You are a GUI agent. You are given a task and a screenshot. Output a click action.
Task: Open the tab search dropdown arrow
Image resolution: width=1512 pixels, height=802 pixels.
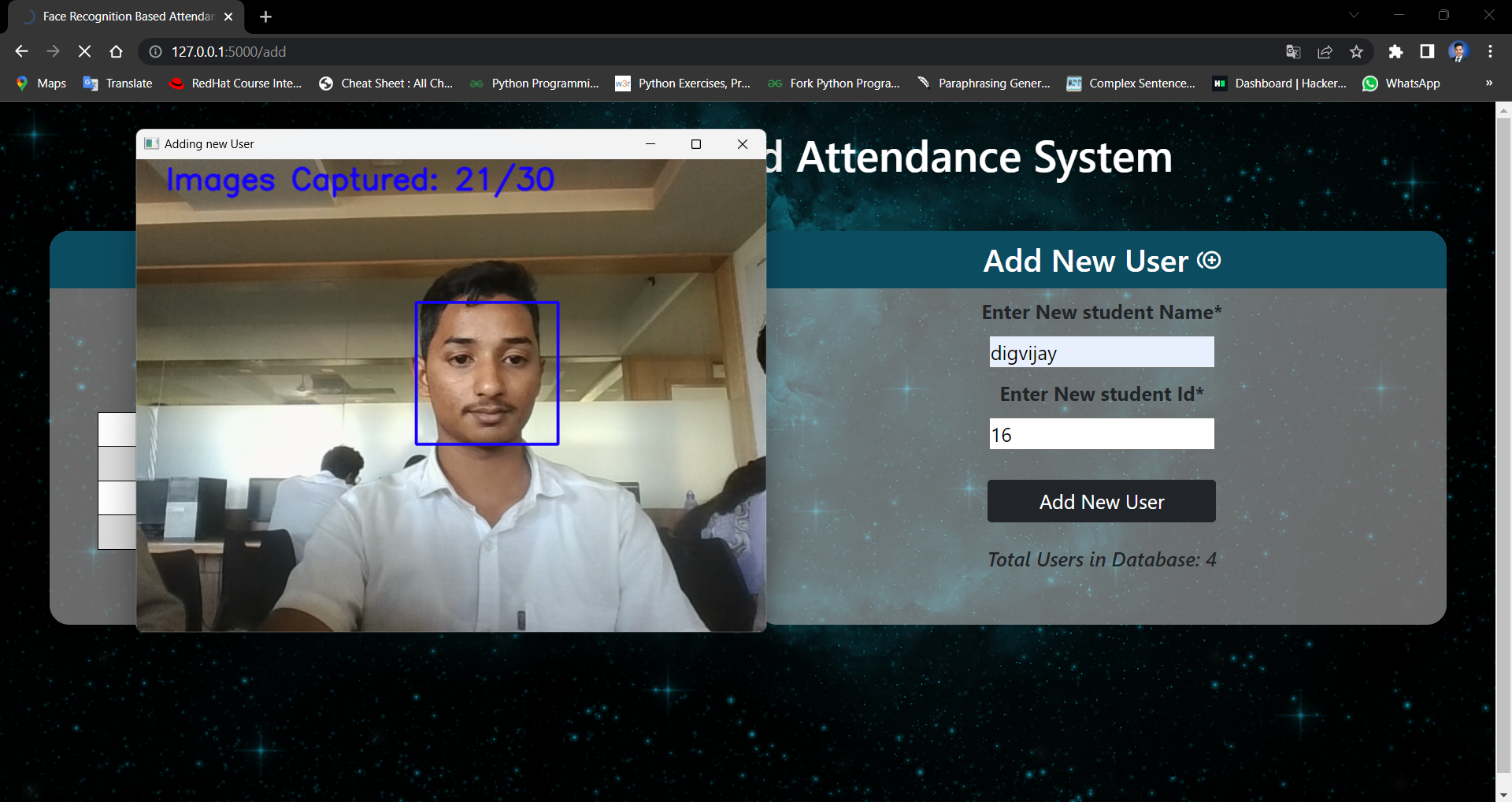(1354, 15)
